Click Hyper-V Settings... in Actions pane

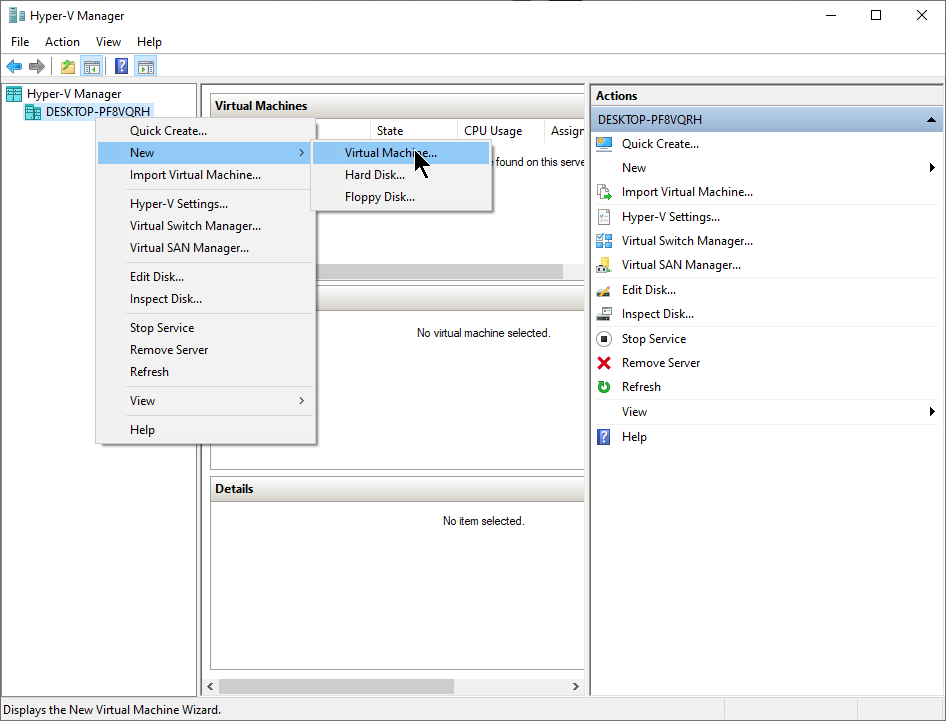tap(671, 217)
